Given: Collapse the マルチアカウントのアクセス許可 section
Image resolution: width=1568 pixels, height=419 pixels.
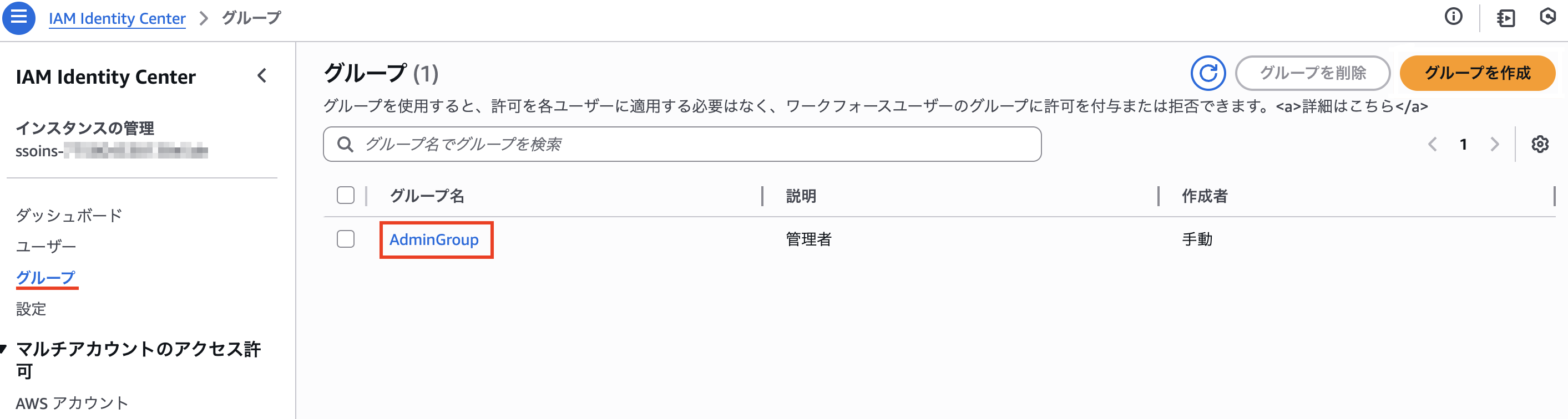Looking at the screenshot, I should 5,348.
